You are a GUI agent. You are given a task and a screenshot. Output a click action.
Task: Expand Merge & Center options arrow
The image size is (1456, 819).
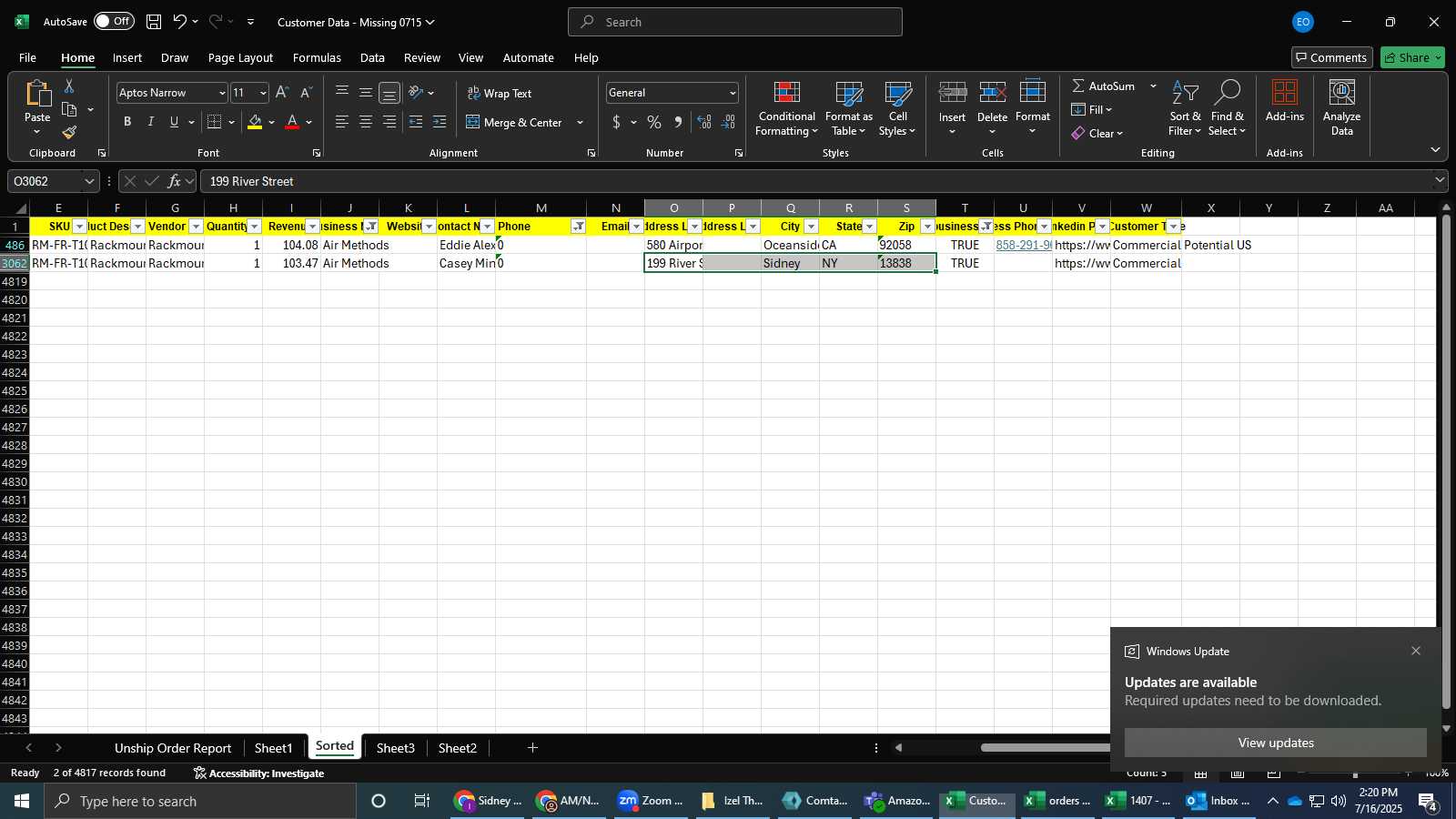coord(580,123)
